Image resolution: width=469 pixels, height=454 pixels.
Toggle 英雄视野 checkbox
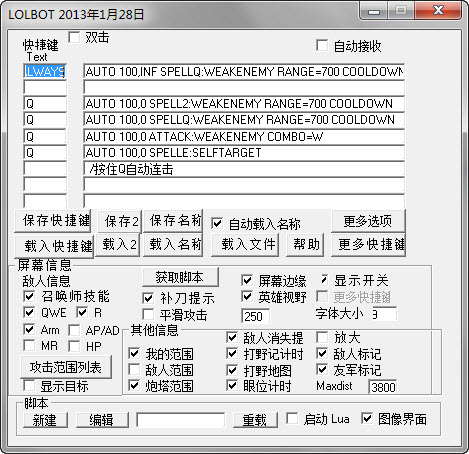247,296
